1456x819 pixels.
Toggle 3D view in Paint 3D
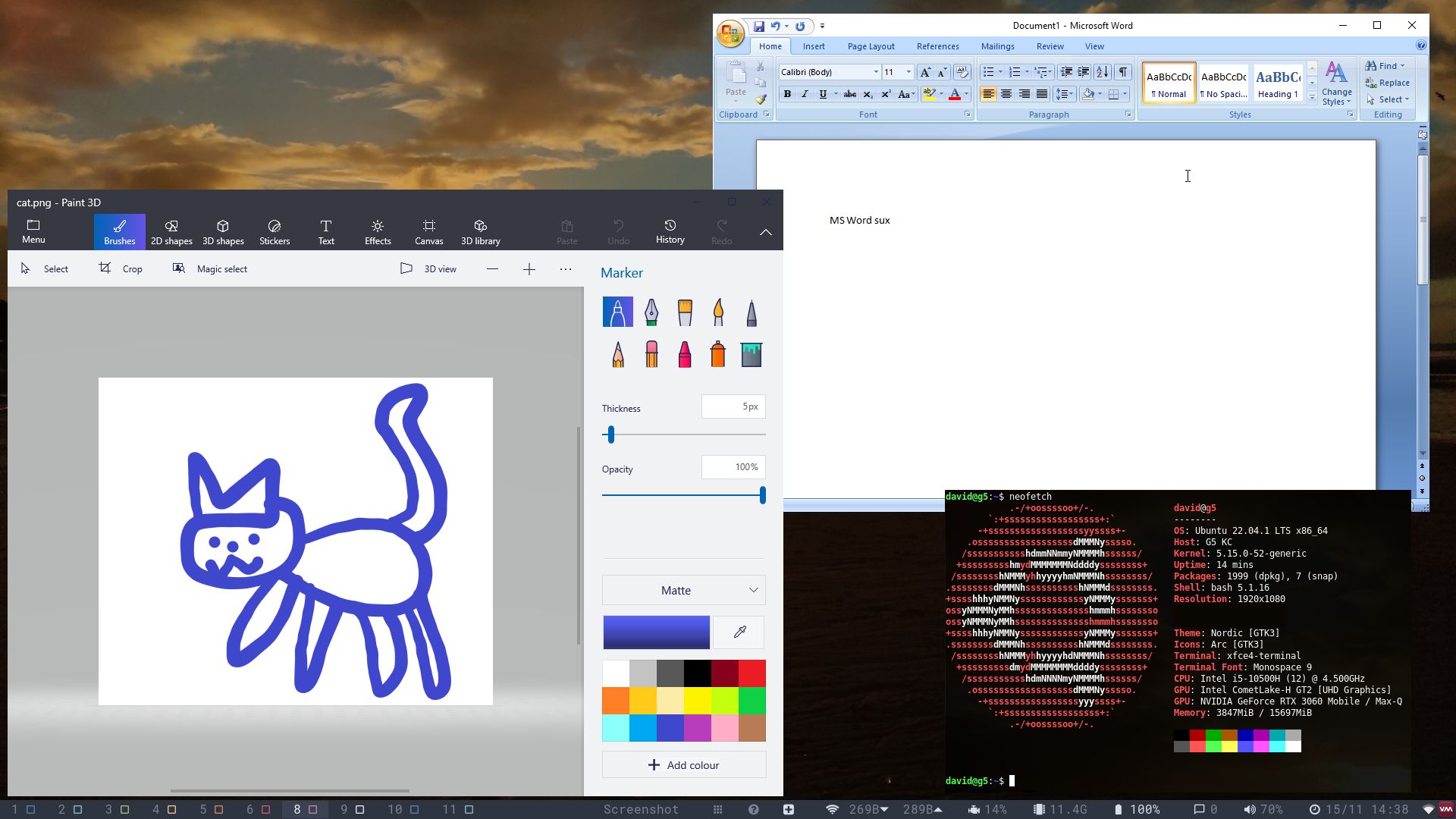pyautogui.click(x=428, y=268)
